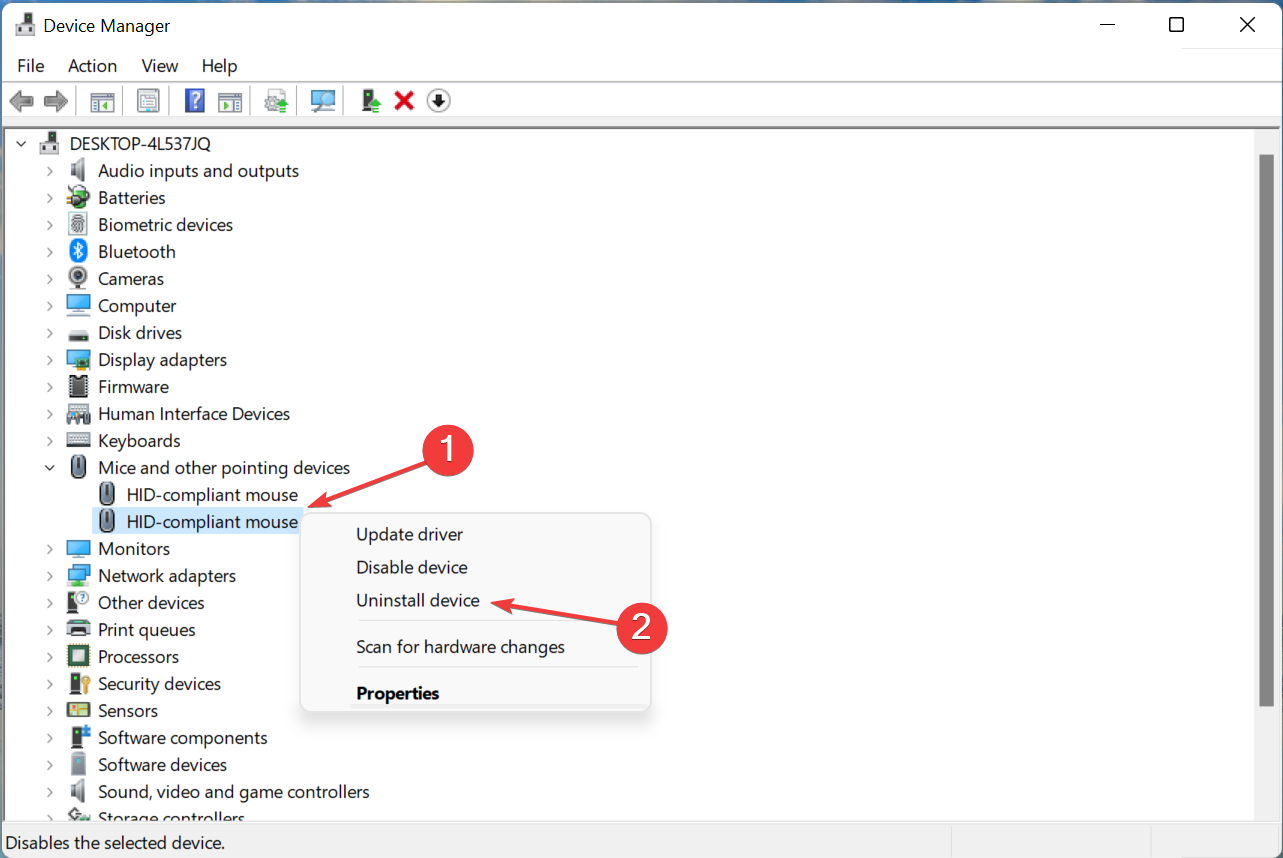
Task: Click the Properties toolbar icon
Action: coord(148,101)
